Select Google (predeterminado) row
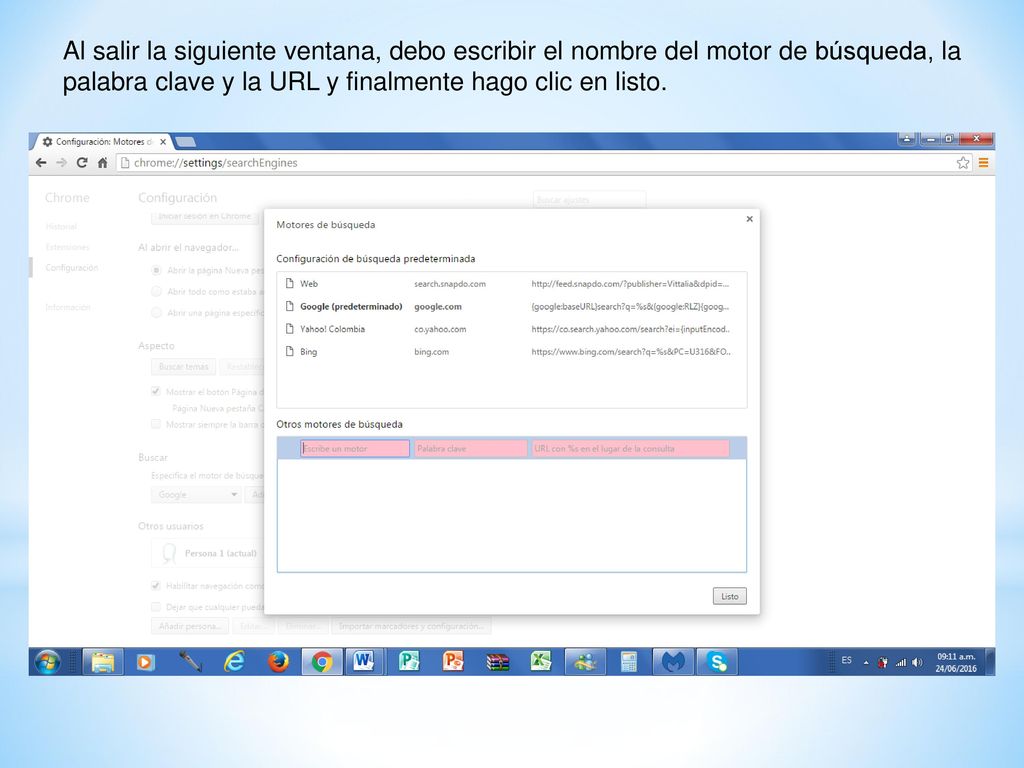Screen dimensions: 1024x768 [511, 307]
